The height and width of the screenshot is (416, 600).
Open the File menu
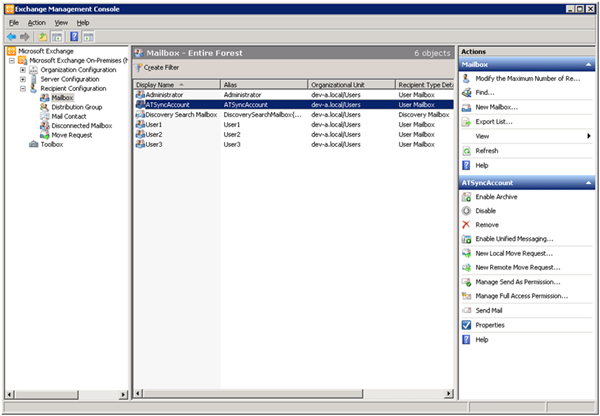click(x=13, y=22)
